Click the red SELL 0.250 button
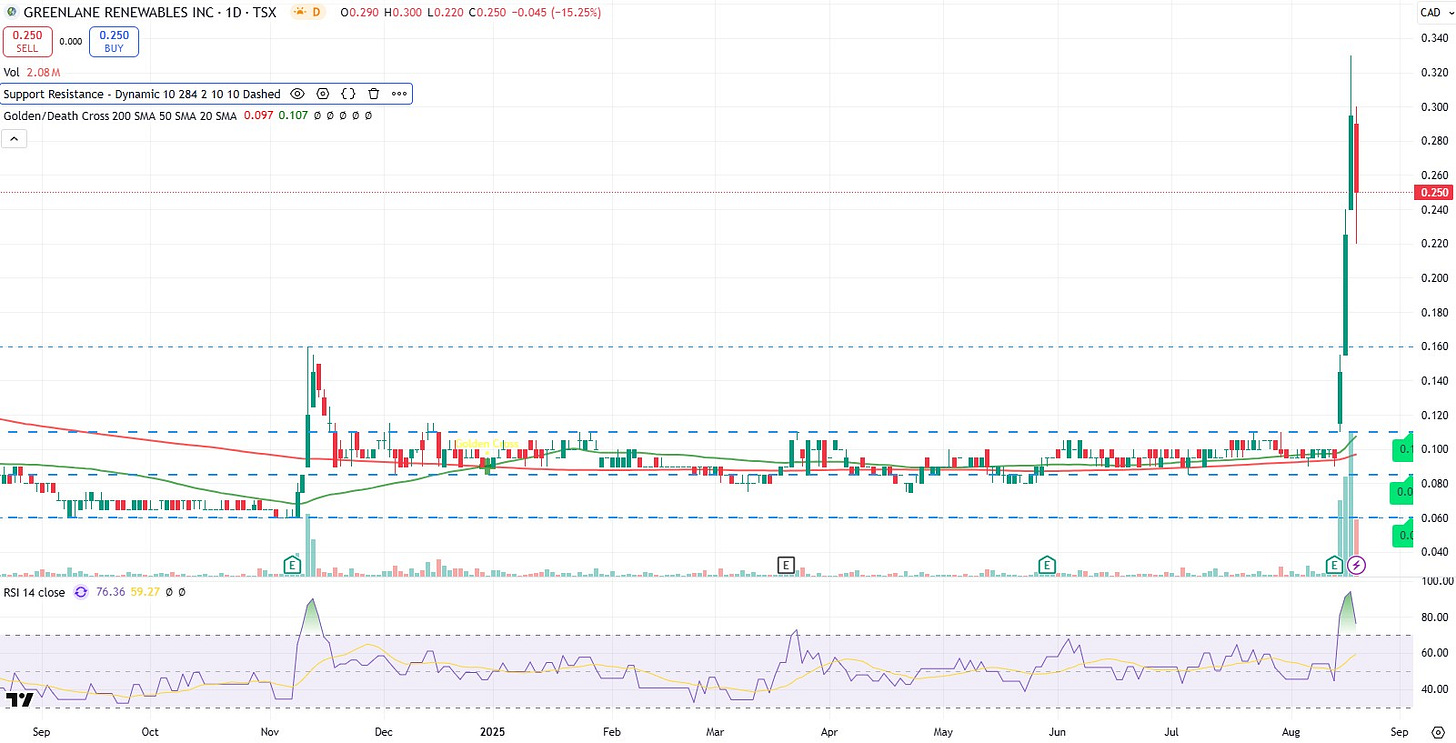1456x743 pixels. [x=27, y=41]
